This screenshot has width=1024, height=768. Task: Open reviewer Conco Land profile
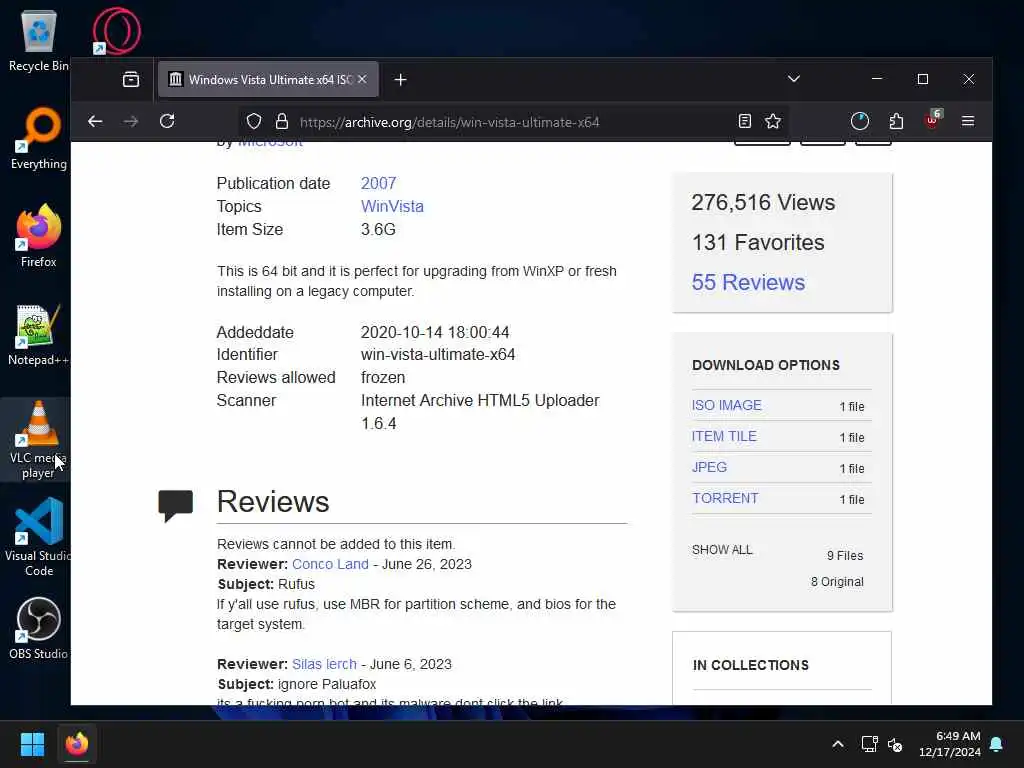pyautogui.click(x=330, y=564)
